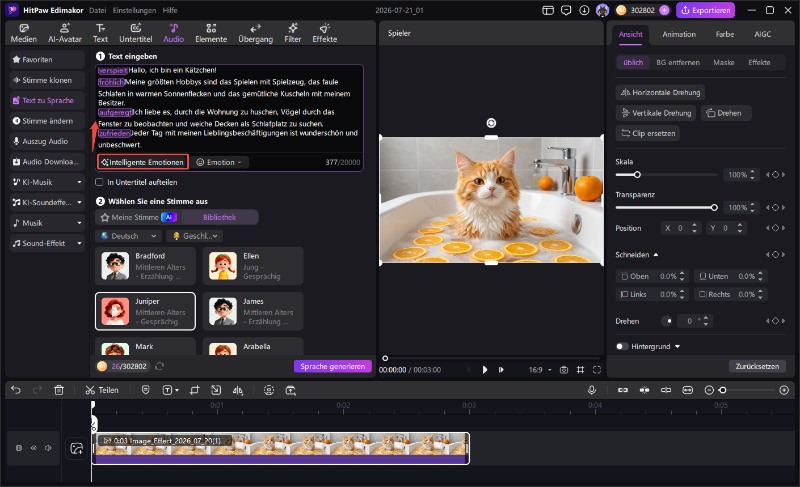Image resolution: width=800 pixels, height=487 pixels.
Task: Enable In Untertitel aufteilen checkbox
Action: tap(99, 182)
